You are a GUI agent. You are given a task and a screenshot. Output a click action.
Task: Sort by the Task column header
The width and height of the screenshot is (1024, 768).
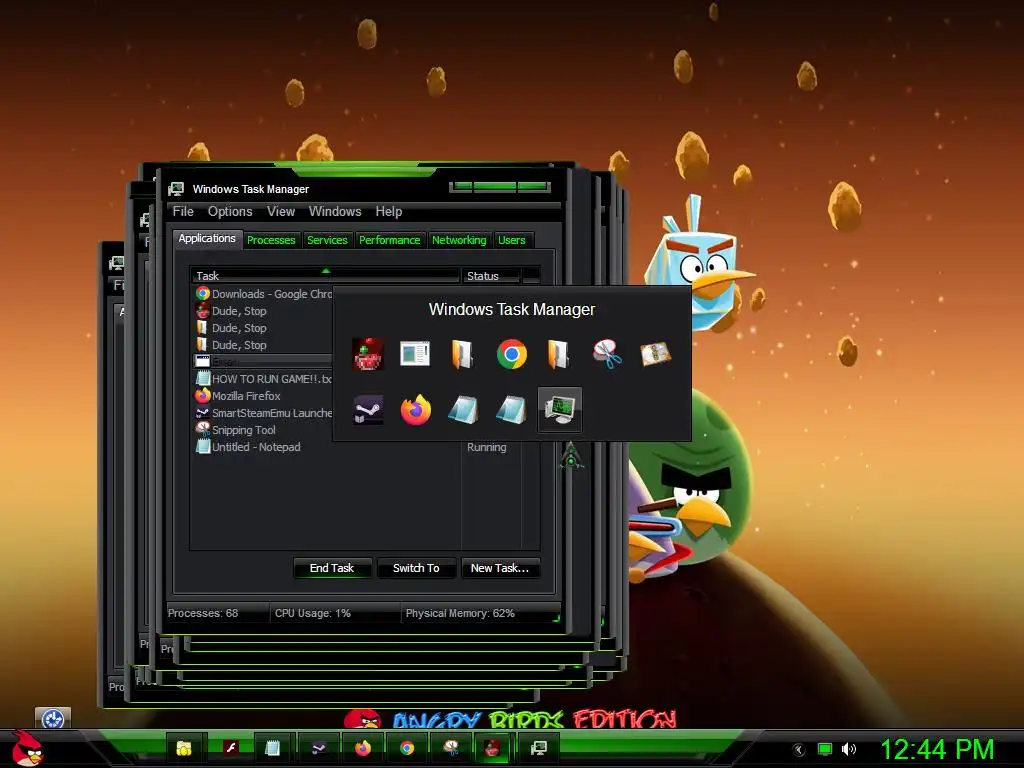(x=325, y=276)
